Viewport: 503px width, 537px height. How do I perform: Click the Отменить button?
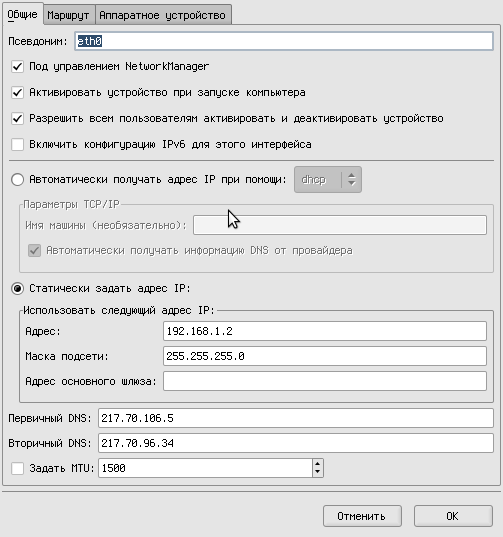(x=362, y=516)
